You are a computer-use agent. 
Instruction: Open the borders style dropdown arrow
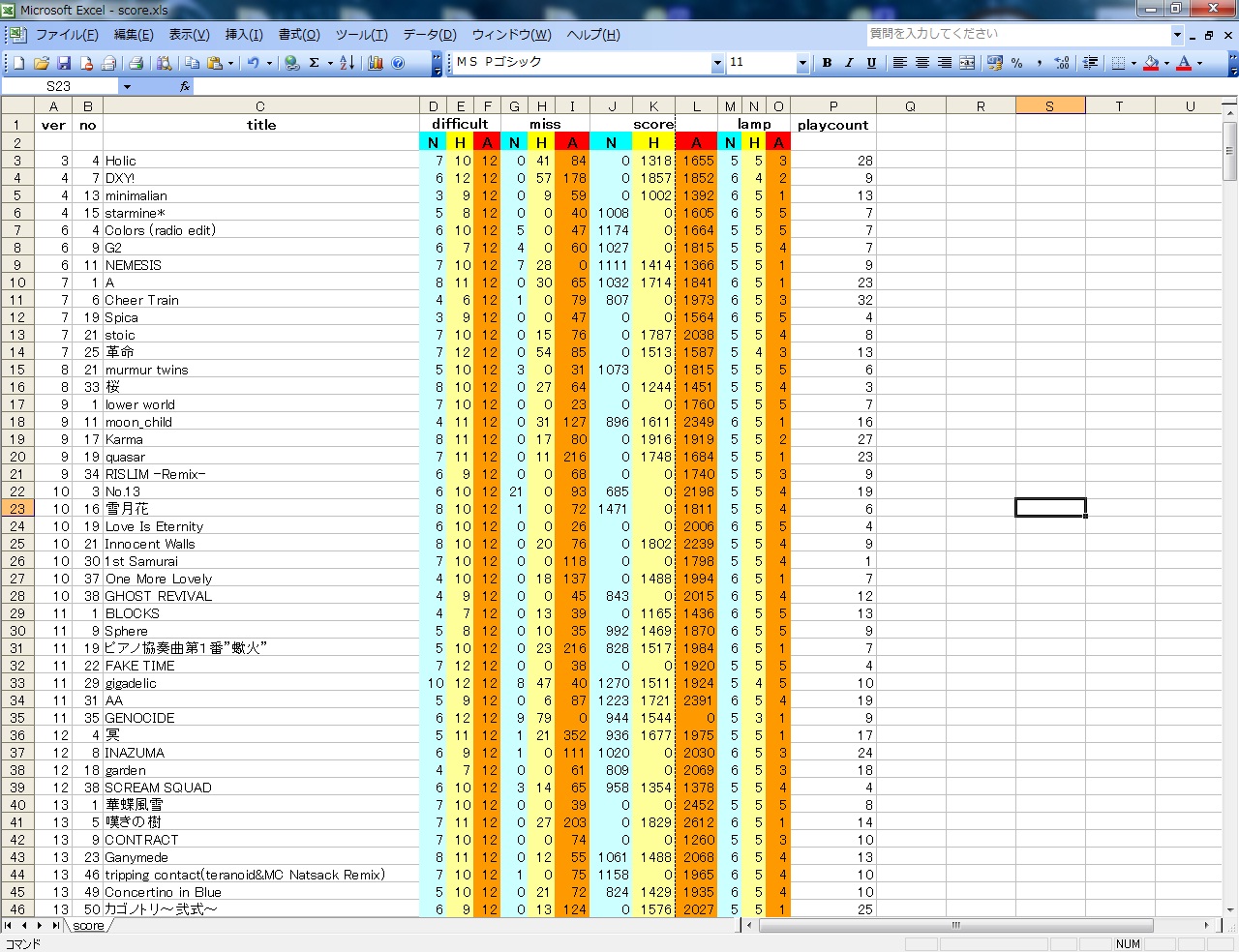(x=1133, y=63)
